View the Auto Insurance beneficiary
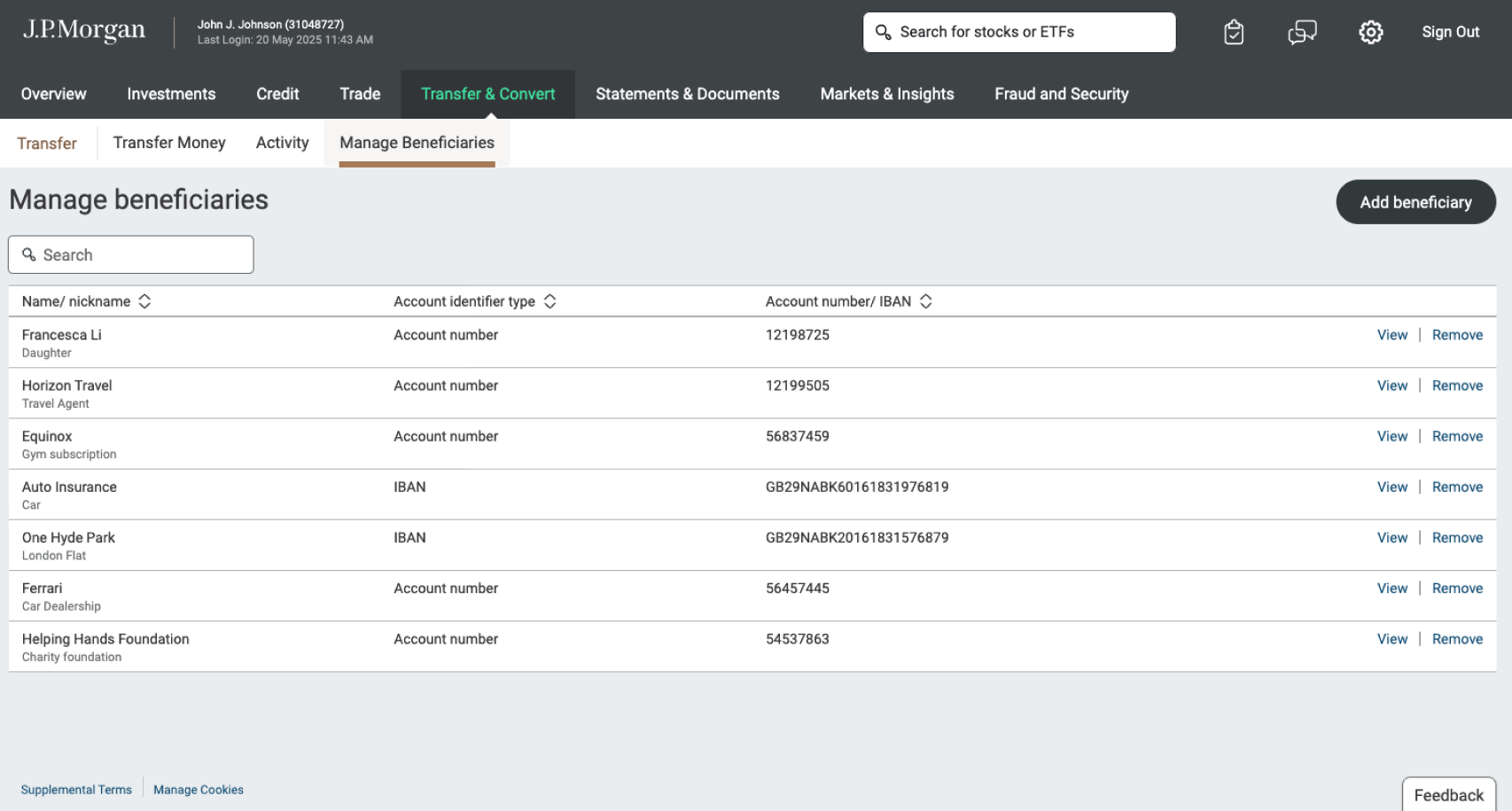 [1392, 487]
